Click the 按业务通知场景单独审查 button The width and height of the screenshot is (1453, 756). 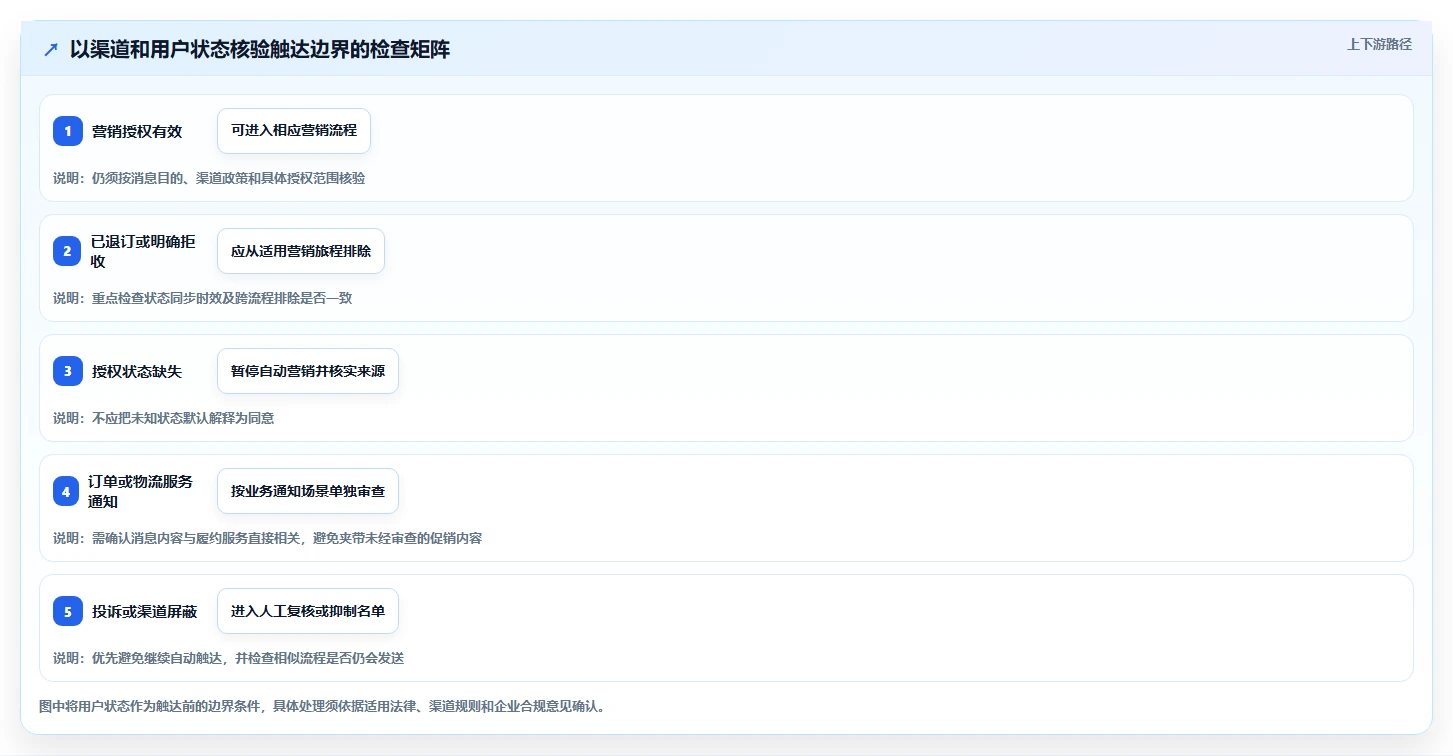pyautogui.click(x=308, y=491)
